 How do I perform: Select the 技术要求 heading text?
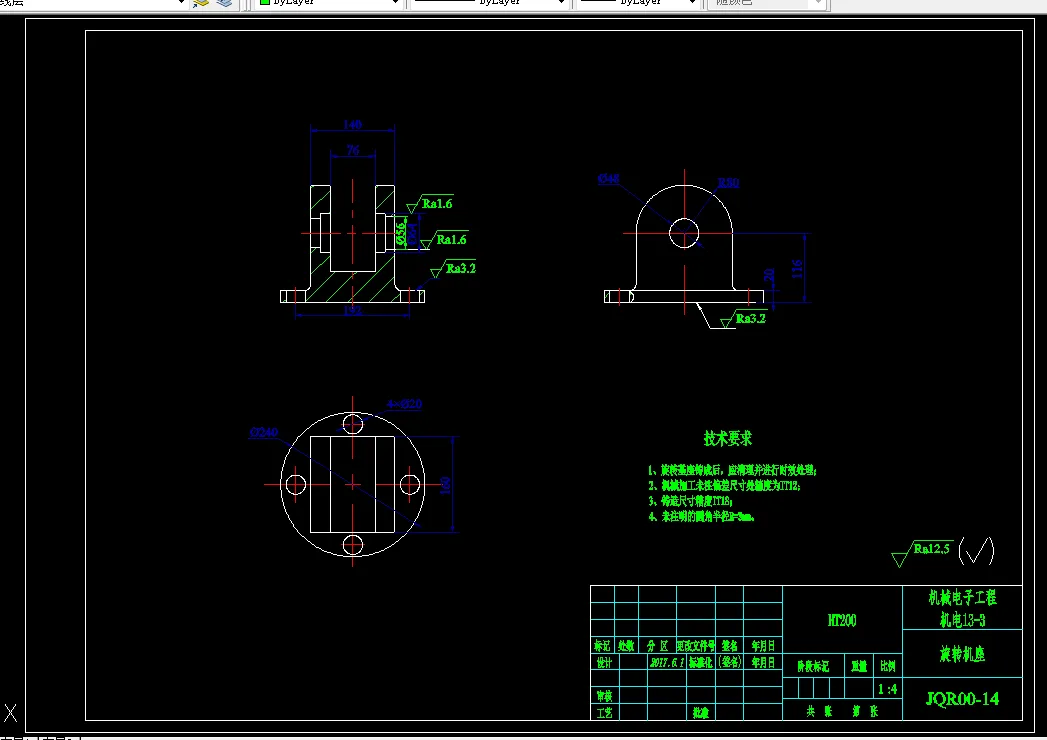click(x=728, y=439)
